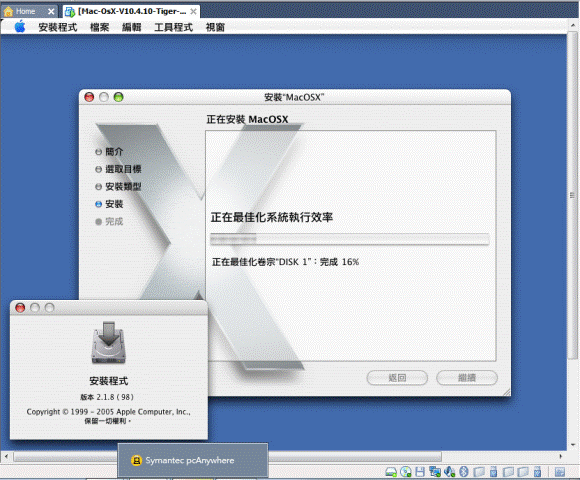Click the Home tab icon
580x480 pixels.
[x=9, y=11]
